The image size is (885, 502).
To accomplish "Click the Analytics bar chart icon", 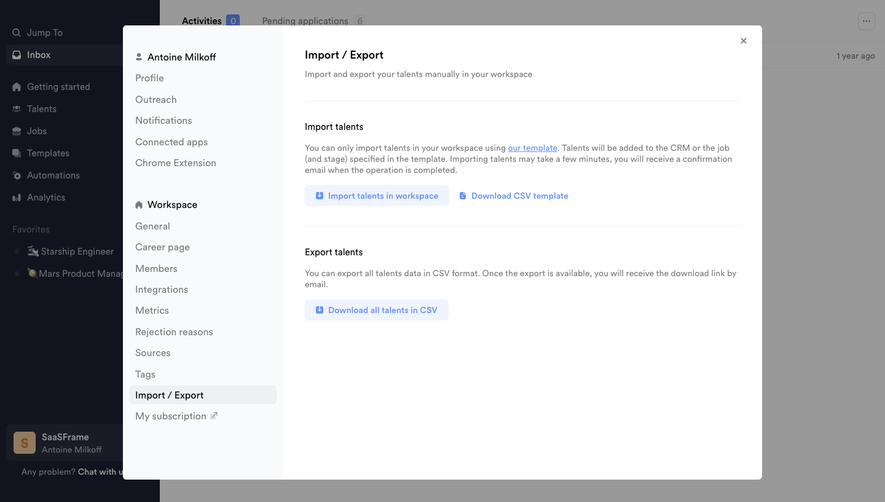I will 16,197.
